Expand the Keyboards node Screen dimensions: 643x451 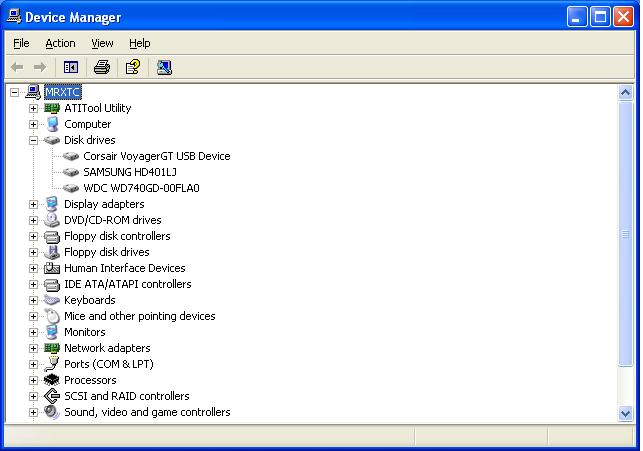(33, 300)
